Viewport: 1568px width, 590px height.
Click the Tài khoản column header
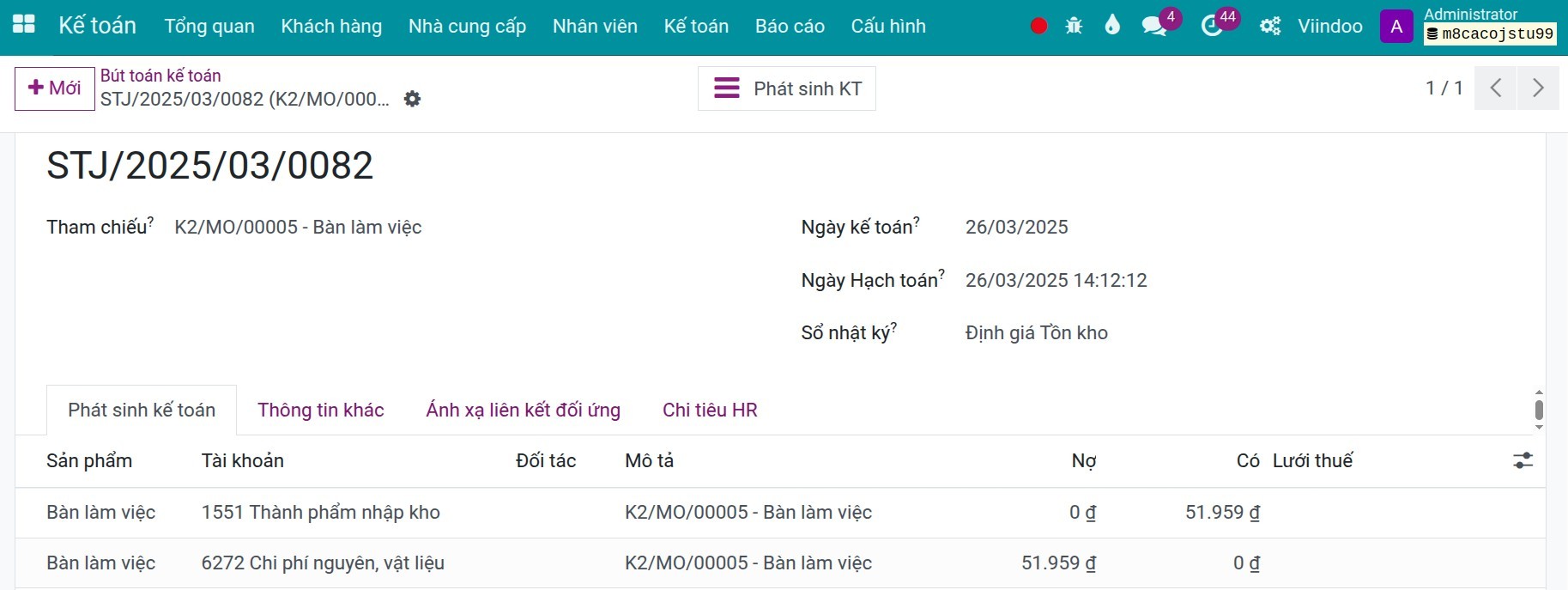point(243,461)
